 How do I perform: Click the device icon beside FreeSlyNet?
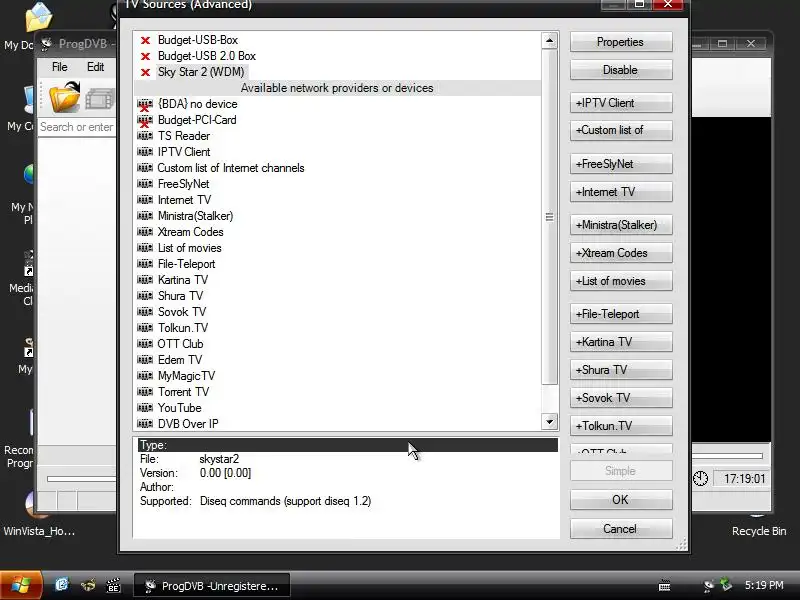[145, 184]
